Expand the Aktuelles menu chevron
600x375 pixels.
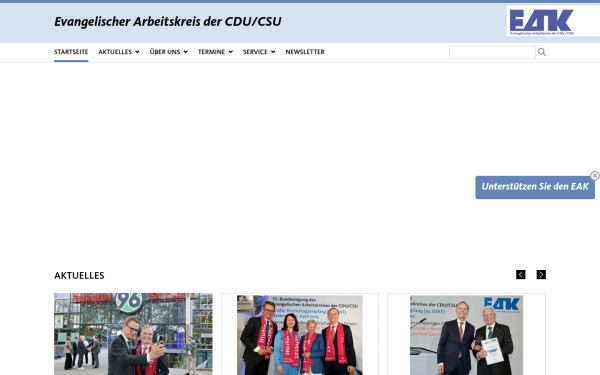coord(137,52)
